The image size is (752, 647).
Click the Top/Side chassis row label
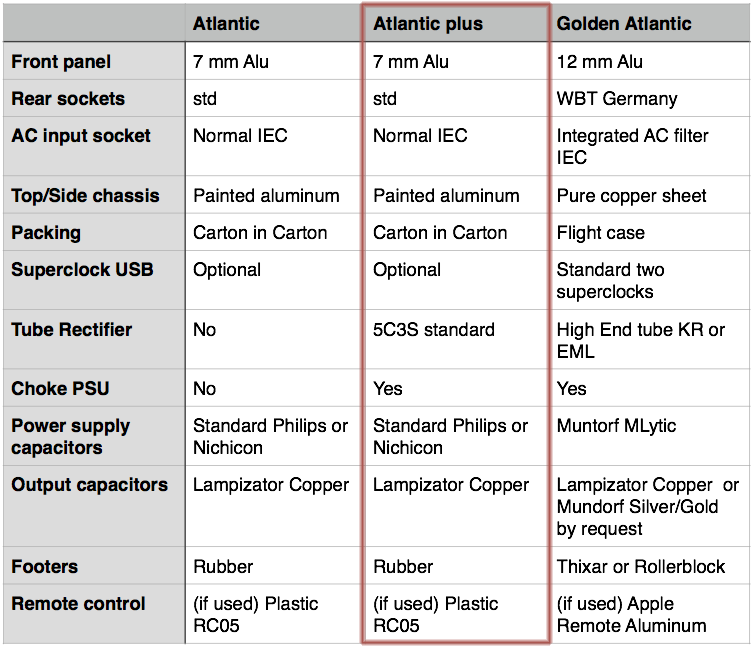tap(85, 196)
